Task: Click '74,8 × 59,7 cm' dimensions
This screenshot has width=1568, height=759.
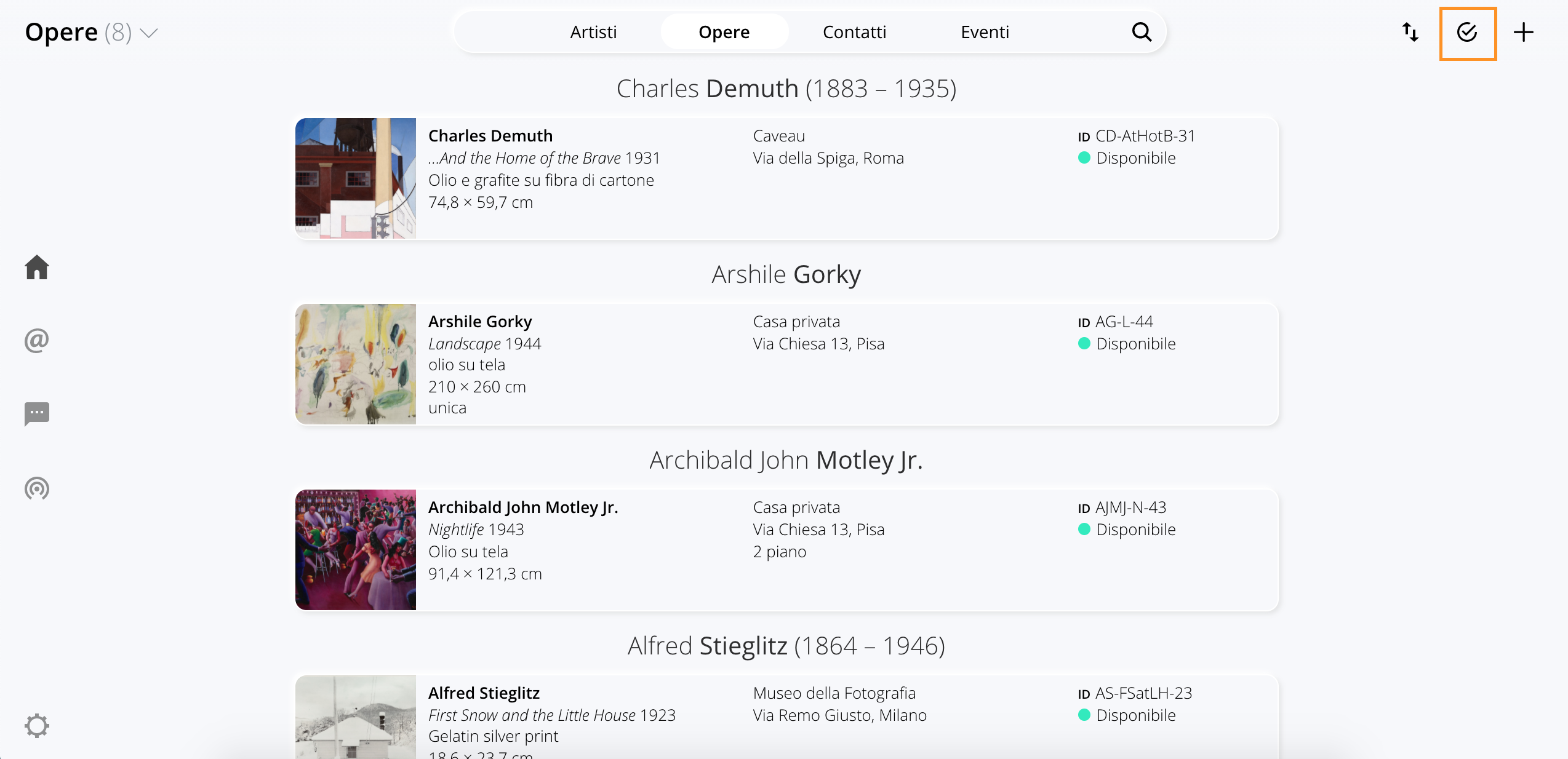Action: pos(481,202)
